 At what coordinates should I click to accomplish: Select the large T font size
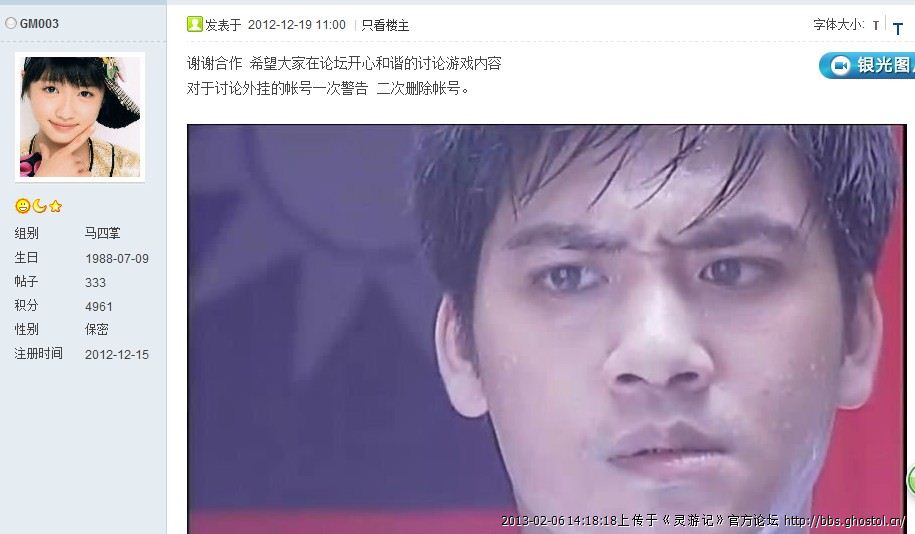(897, 29)
